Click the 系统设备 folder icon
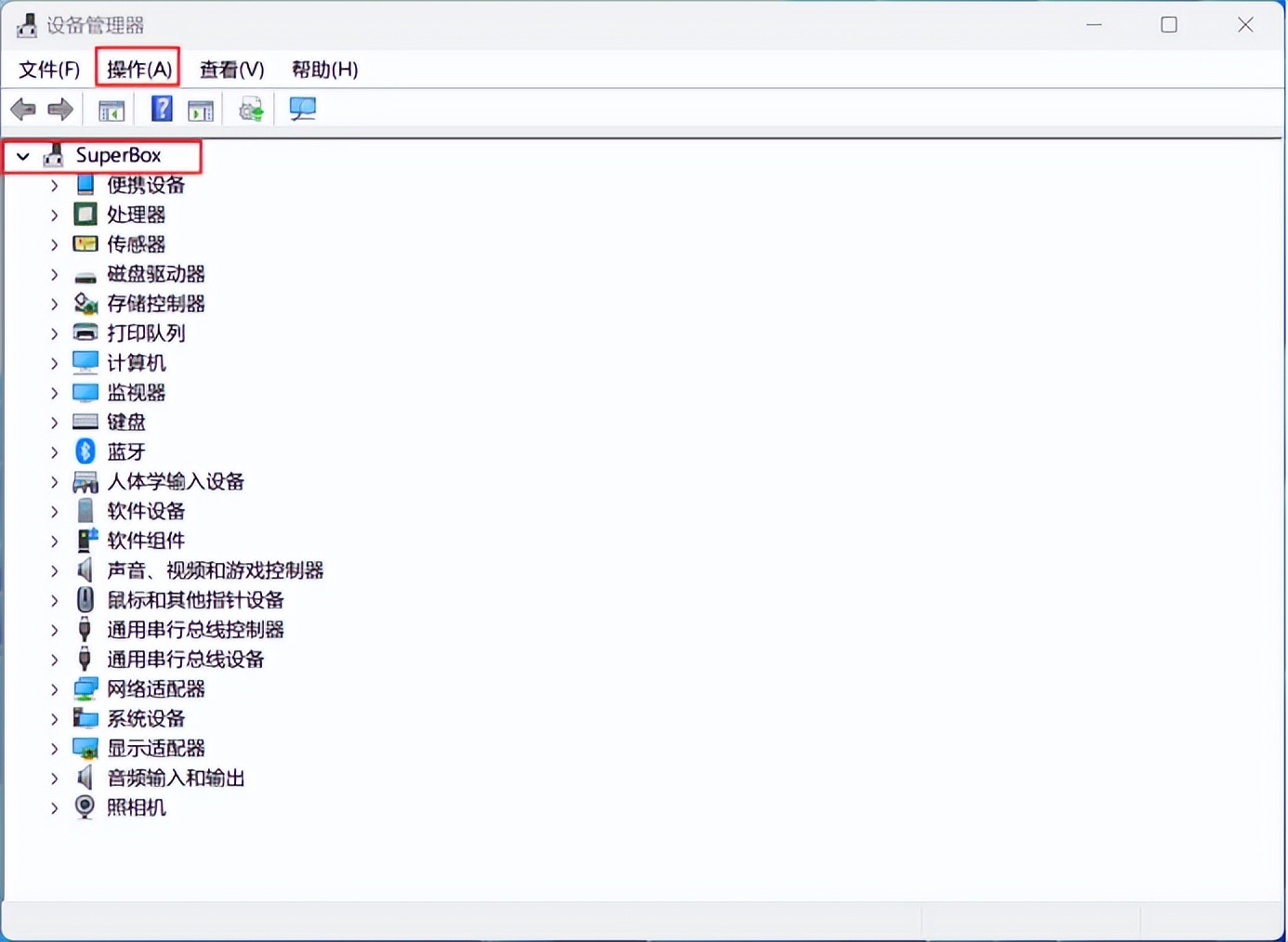Image resolution: width=1288 pixels, height=942 pixels. pos(85,718)
